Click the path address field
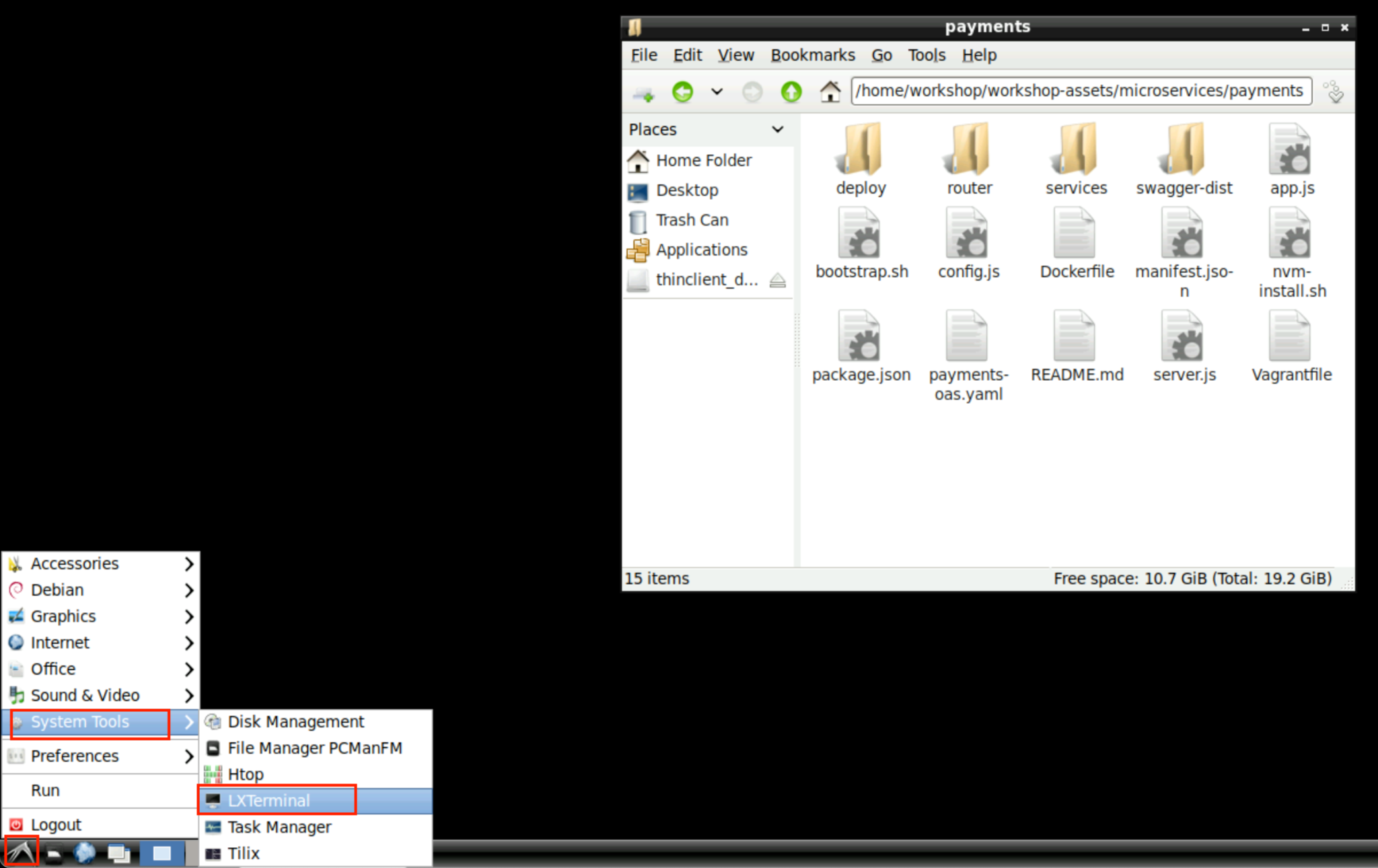 coord(1080,91)
